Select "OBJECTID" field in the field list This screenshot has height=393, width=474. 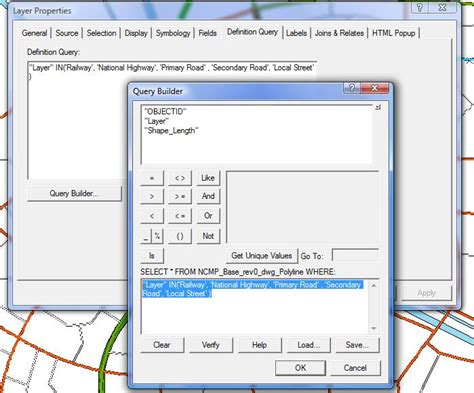165,111
